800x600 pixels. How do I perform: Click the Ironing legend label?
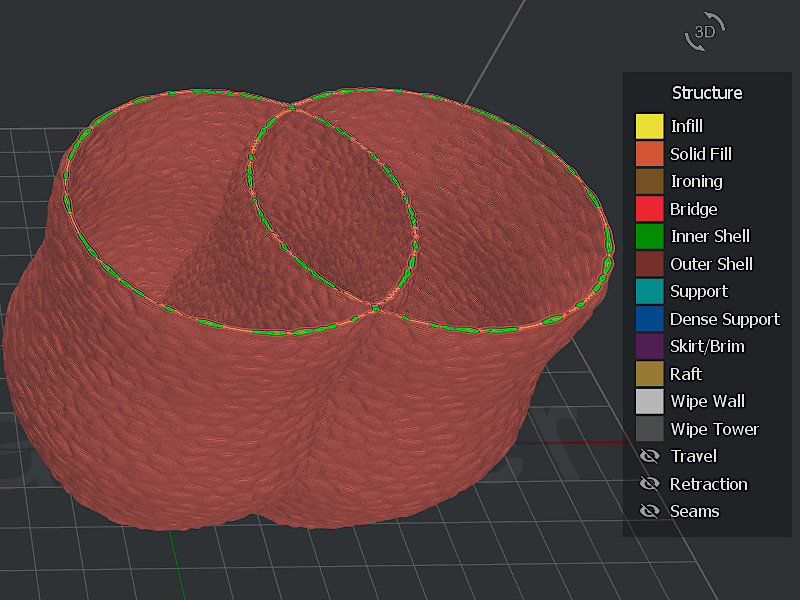(x=696, y=181)
